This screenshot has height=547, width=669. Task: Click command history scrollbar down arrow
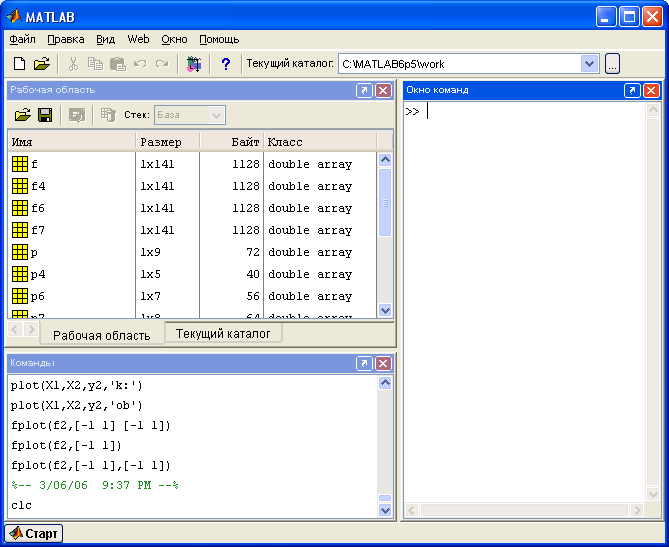(385, 510)
